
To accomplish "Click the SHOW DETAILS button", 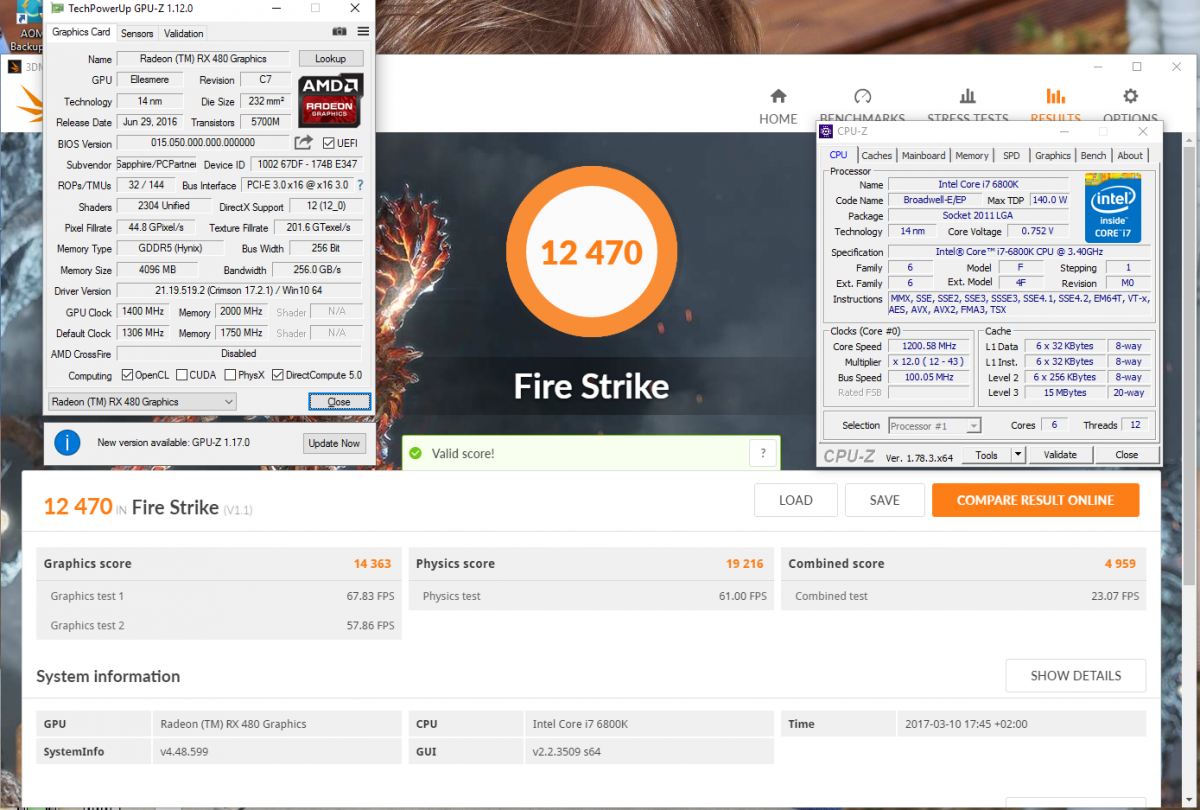I will 1076,675.
